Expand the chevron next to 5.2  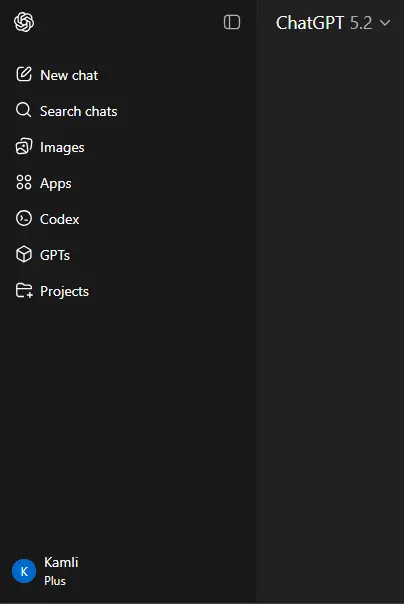(385, 23)
